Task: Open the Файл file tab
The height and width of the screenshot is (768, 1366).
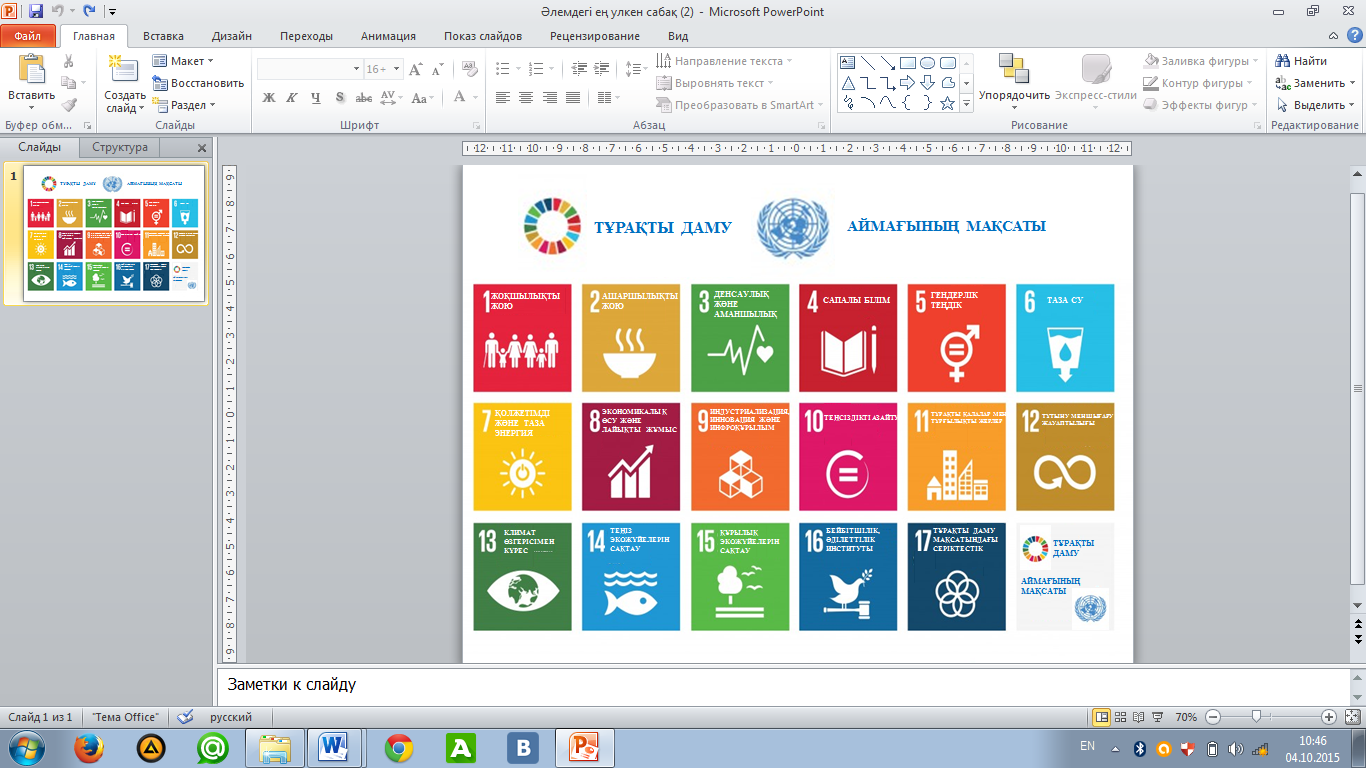Action: 28,36
